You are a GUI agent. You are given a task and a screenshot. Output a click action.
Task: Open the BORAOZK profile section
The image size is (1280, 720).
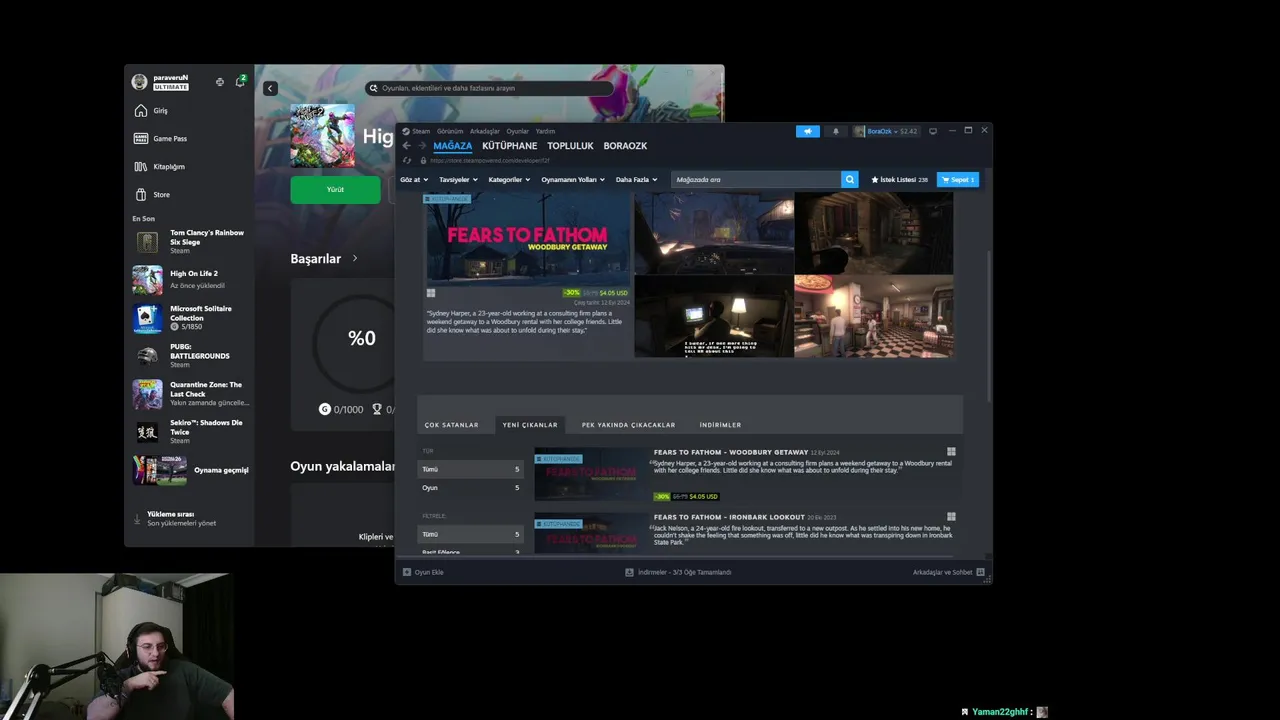[x=625, y=146]
